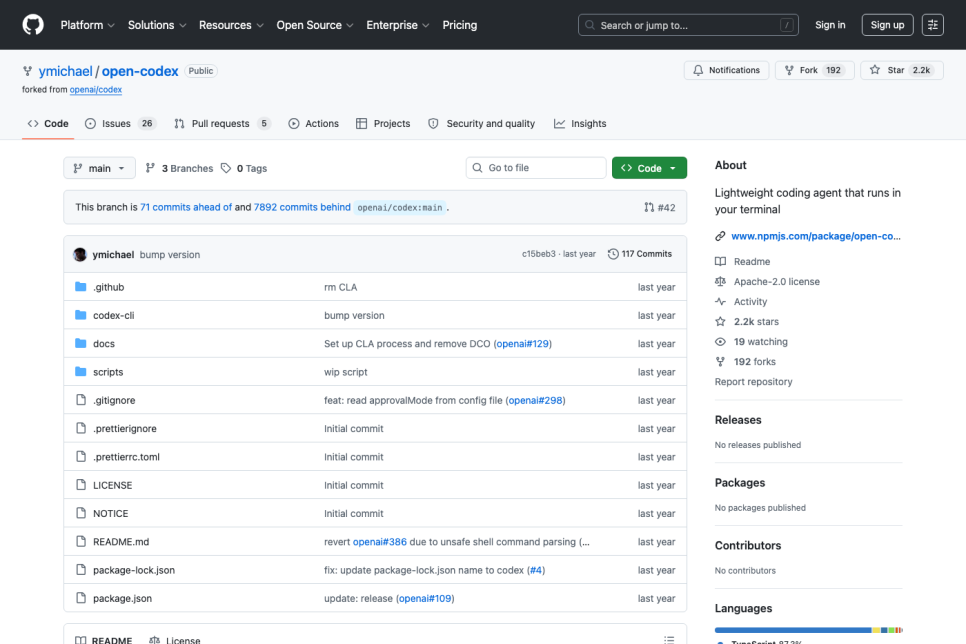Click the pull request #42 icon
Viewport: 966px width, 644px height.
point(649,207)
